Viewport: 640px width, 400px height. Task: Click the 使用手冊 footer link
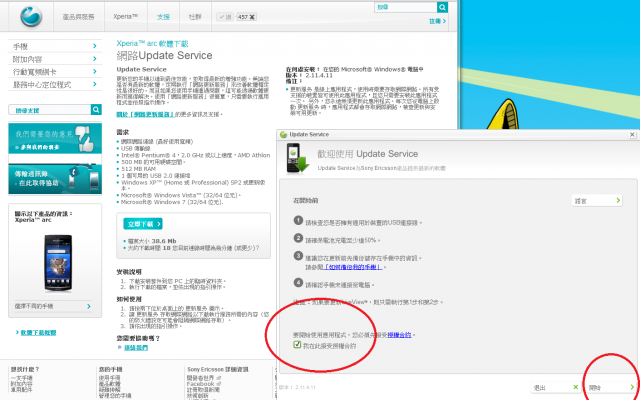(x=110, y=378)
